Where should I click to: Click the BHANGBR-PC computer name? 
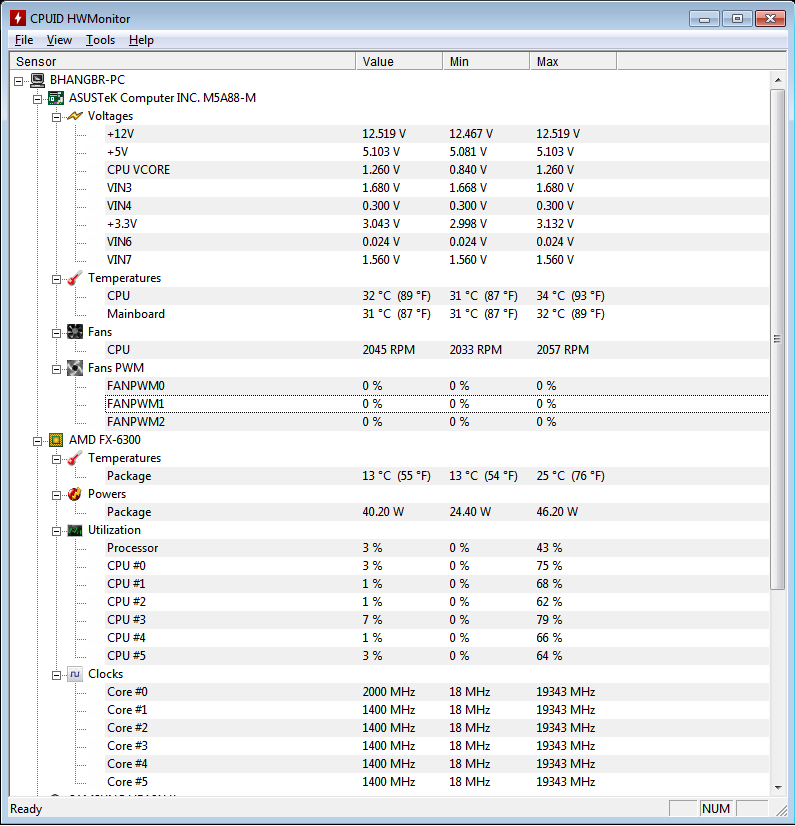tap(87, 80)
